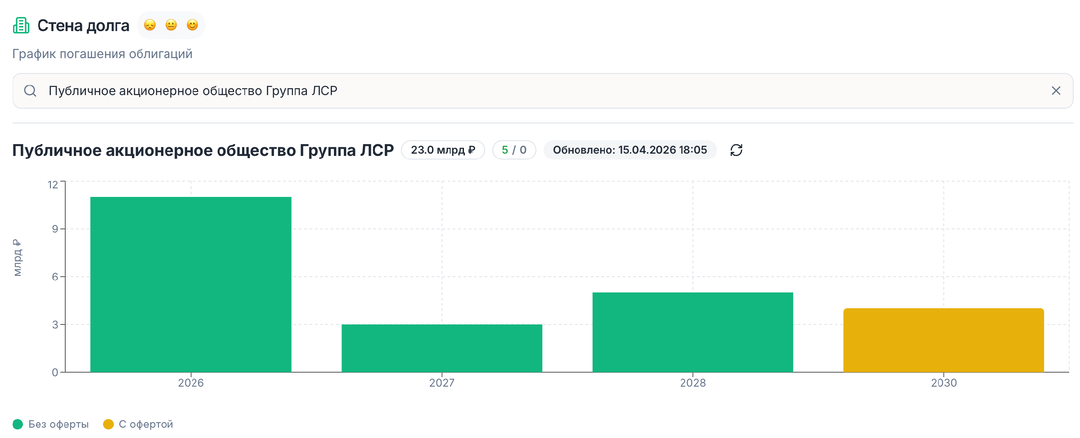Click the 2026 x-axis label
The height and width of the screenshot is (438, 1080).
[x=191, y=384]
